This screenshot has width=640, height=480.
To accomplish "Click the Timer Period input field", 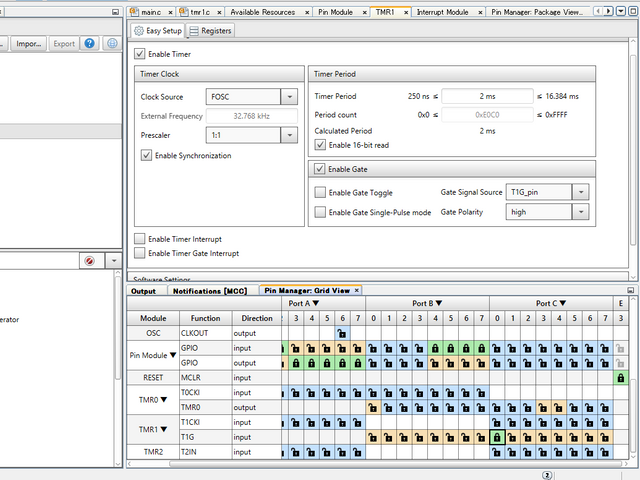I will pyautogui.click(x=486, y=97).
